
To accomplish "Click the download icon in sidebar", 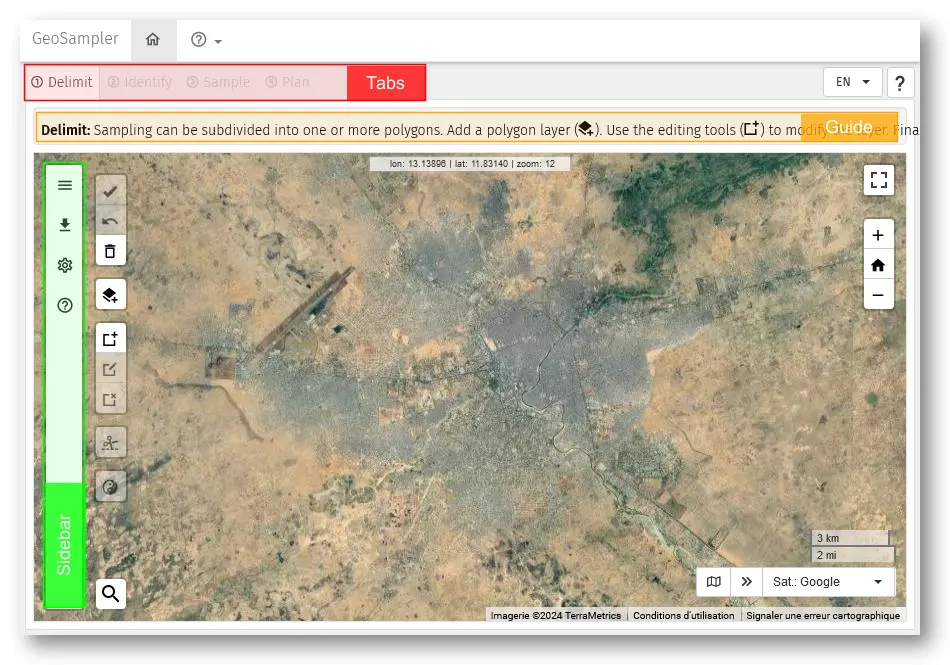I will [65, 225].
